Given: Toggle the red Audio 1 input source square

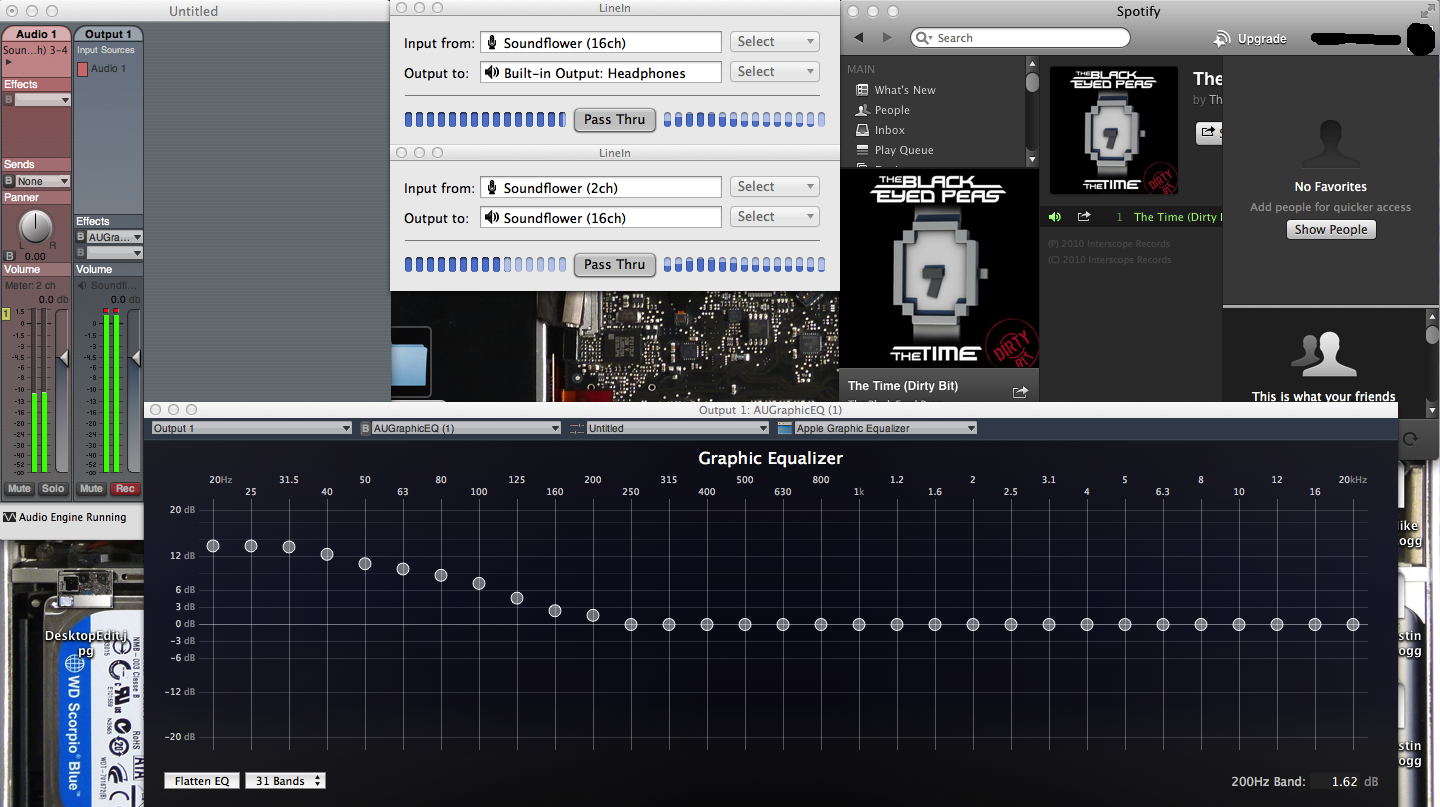Looking at the screenshot, I should [x=83, y=69].
